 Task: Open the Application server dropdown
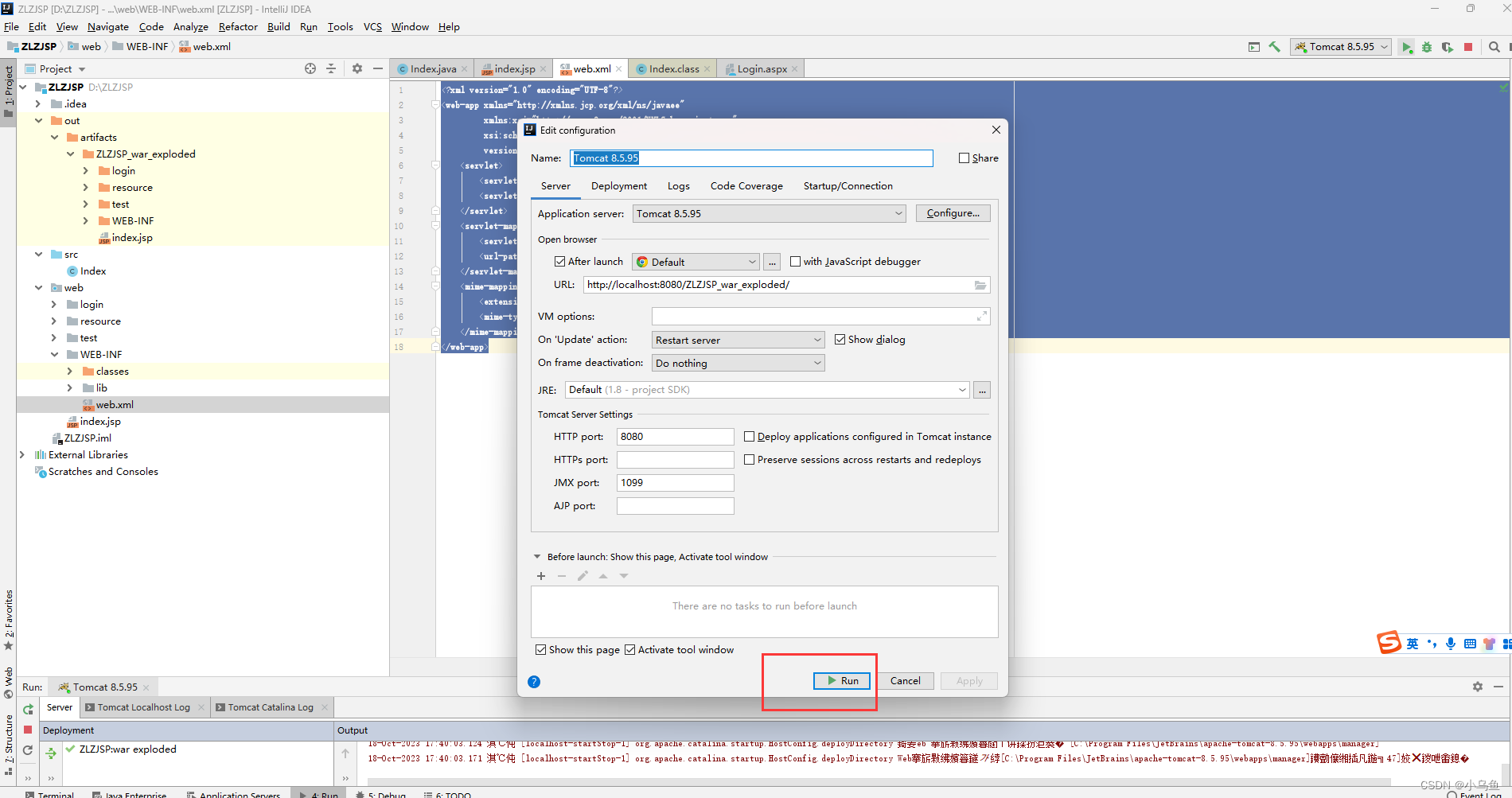pyautogui.click(x=770, y=214)
